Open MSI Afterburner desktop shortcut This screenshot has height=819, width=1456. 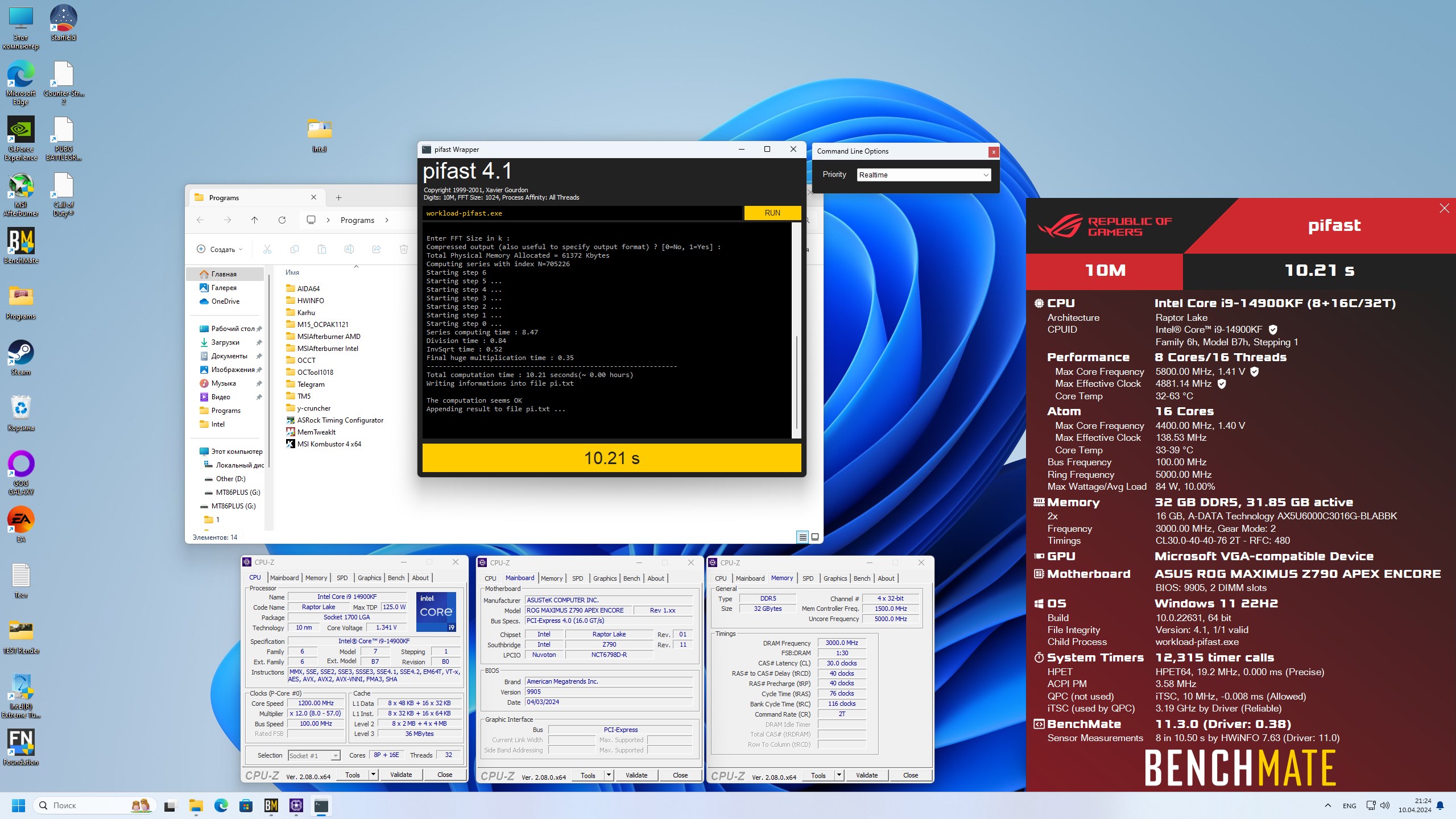(x=20, y=194)
